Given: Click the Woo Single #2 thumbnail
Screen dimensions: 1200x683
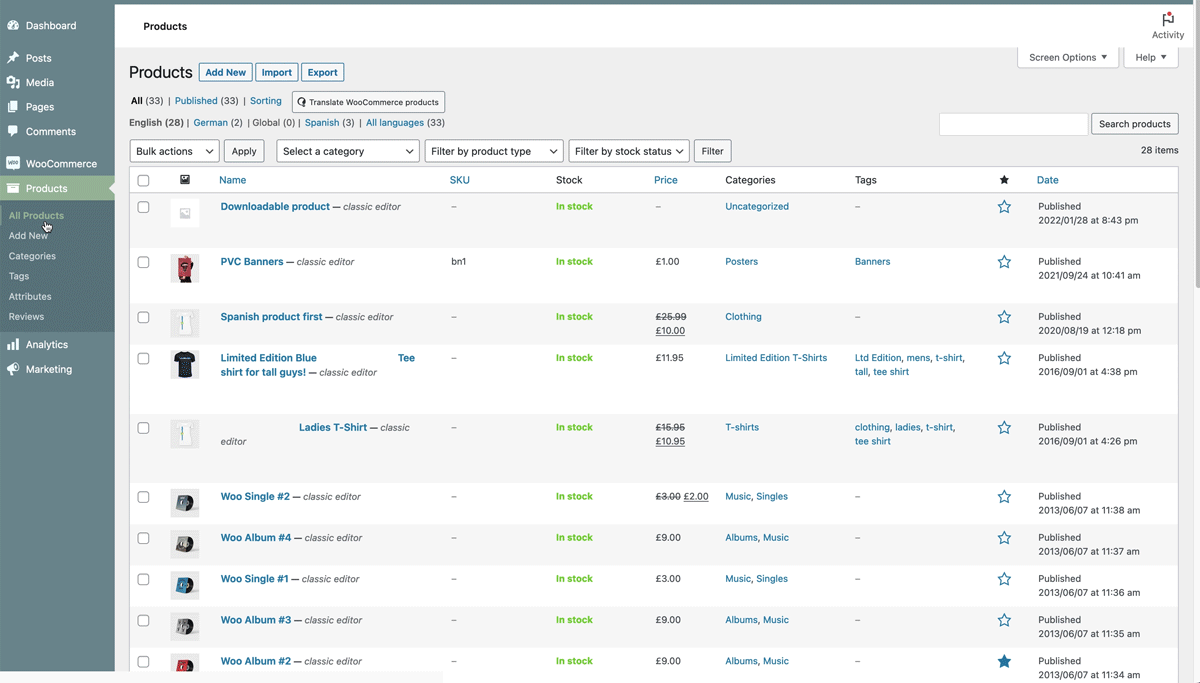Looking at the screenshot, I should [x=184, y=503].
